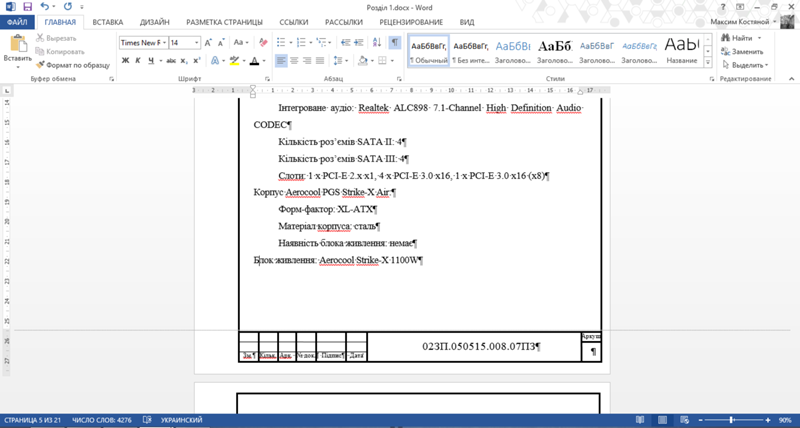Click the sort A-Z icon
The width and height of the screenshot is (800, 428).
[x=377, y=43]
